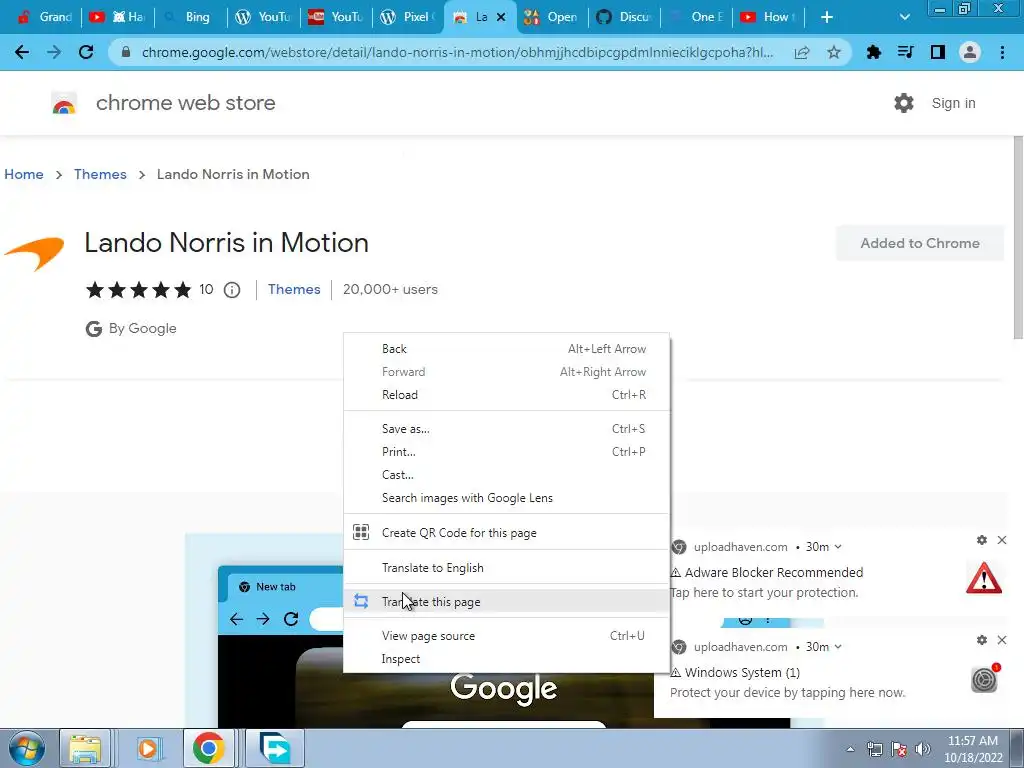Open the media control icon in toolbar
1024x768 pixels.
click(x=906, y=52)
